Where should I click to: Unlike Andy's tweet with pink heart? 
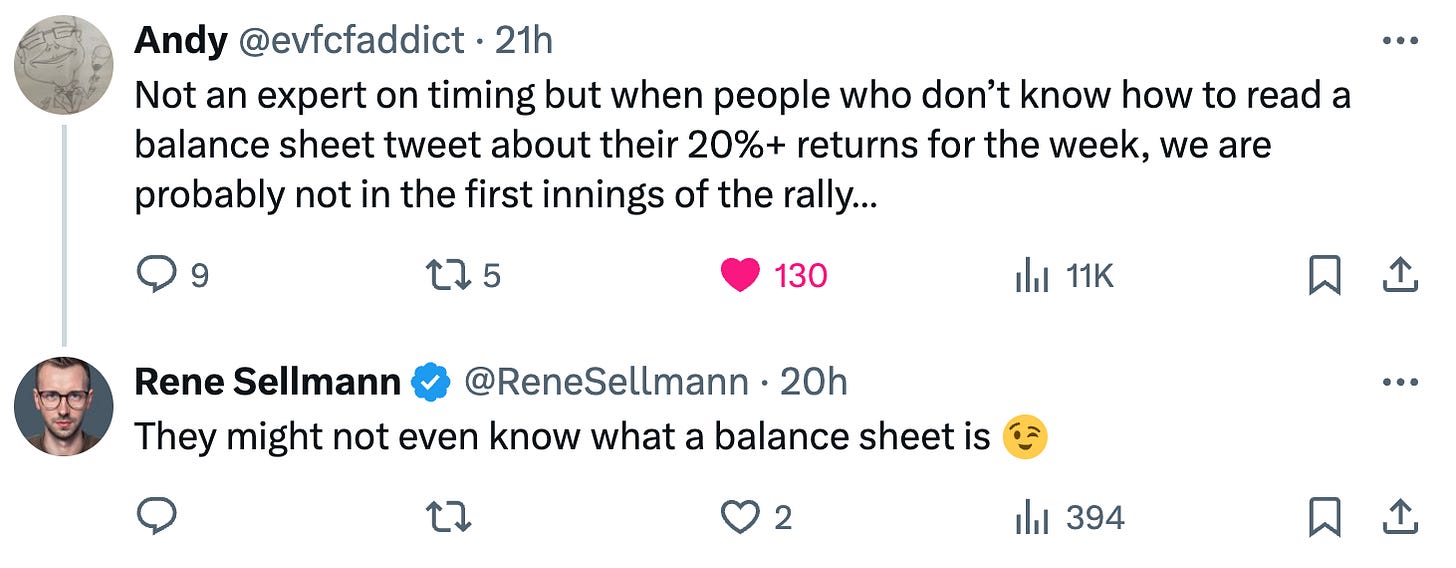(740, 275)
